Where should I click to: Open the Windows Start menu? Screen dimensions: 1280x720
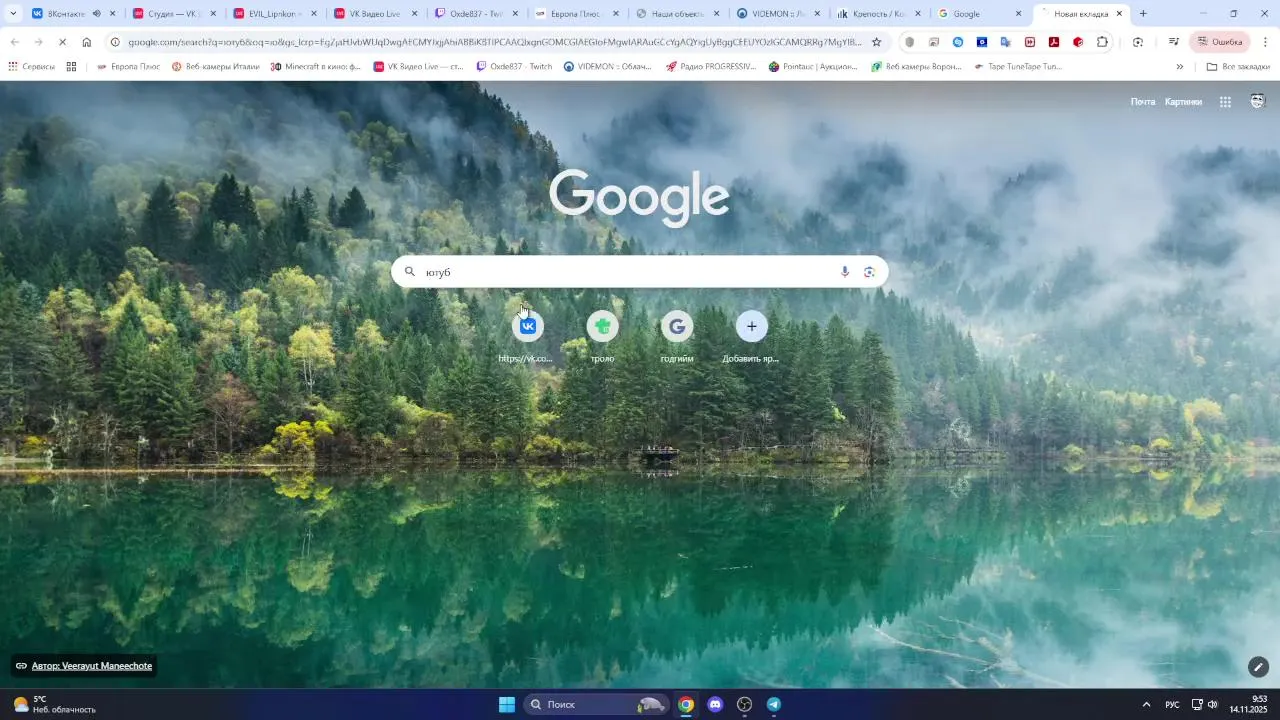(x=507, y=704)
